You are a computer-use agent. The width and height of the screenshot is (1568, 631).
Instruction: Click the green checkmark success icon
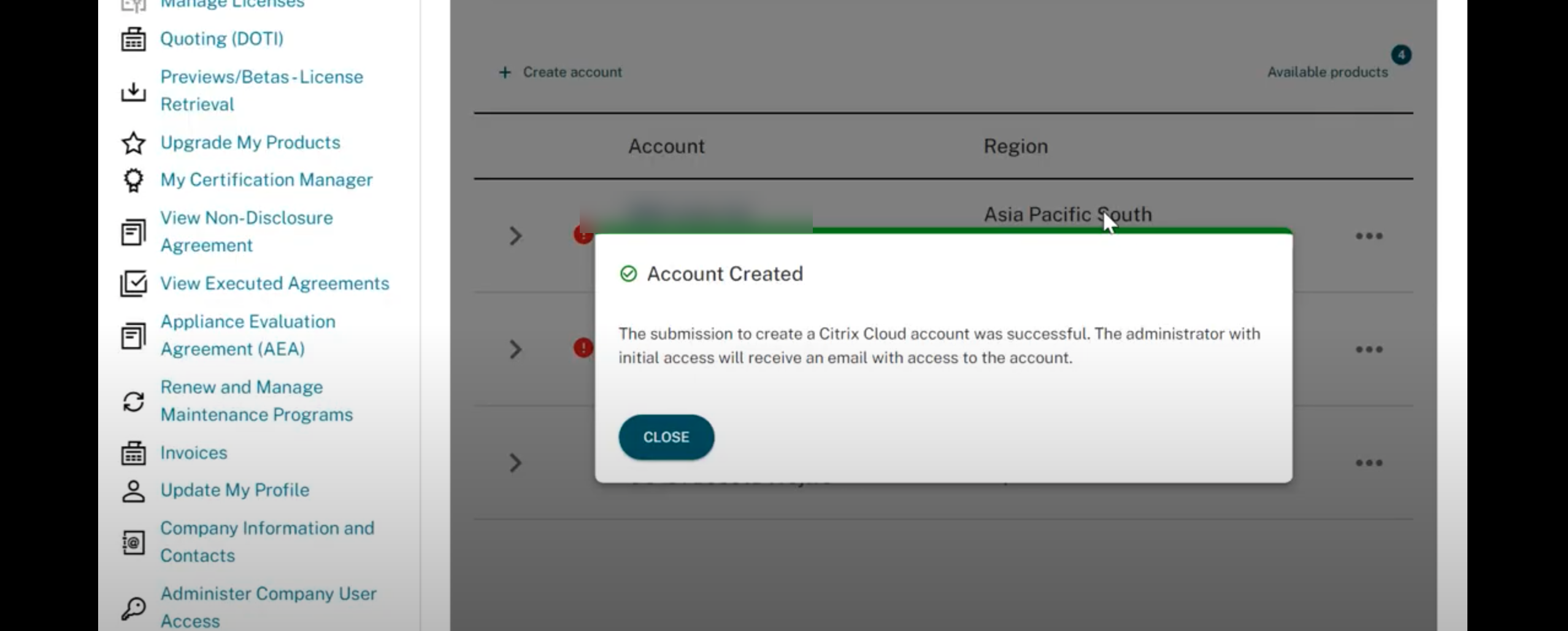(628, 273)
